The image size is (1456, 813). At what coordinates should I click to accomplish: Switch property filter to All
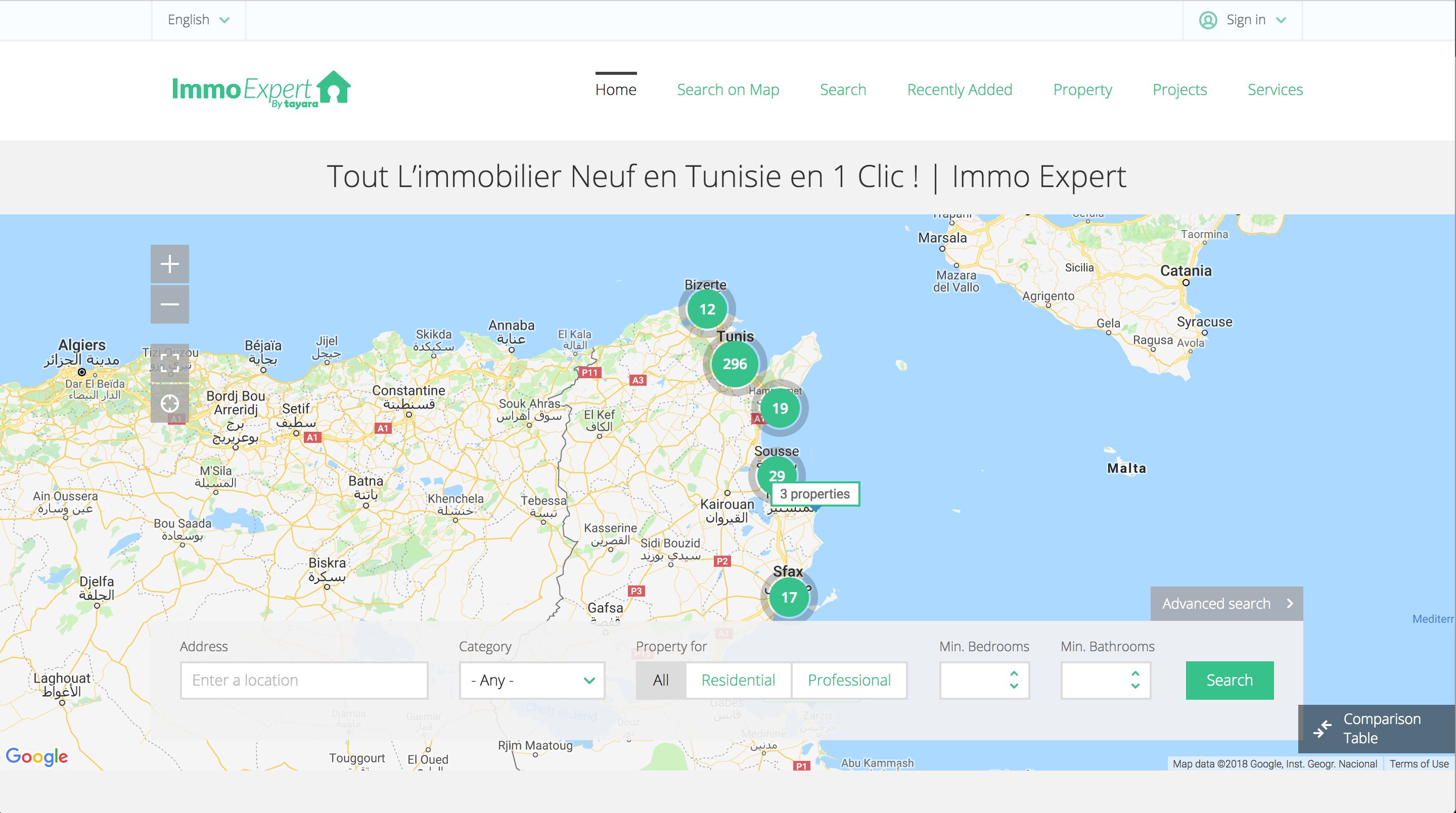point(660,680)
